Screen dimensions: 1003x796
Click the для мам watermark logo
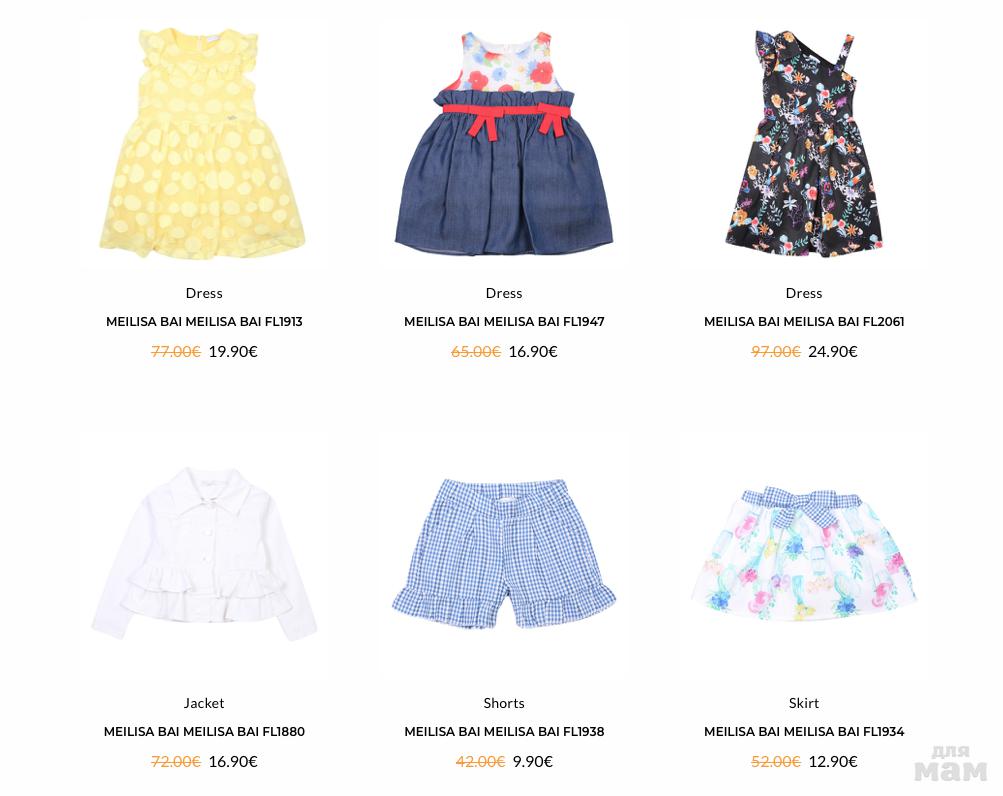(951, 763)
